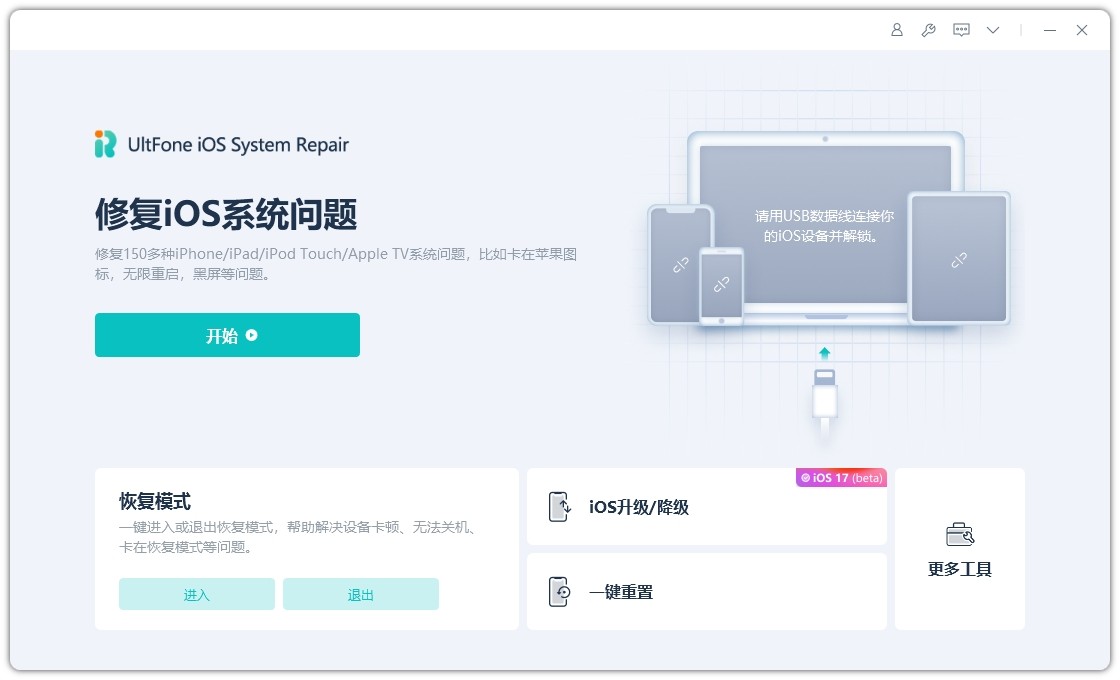The height and width of the screenshot is (680, 1120).
Task: Click the UltFone iOS System Repair title
Action: pos(239,145)
